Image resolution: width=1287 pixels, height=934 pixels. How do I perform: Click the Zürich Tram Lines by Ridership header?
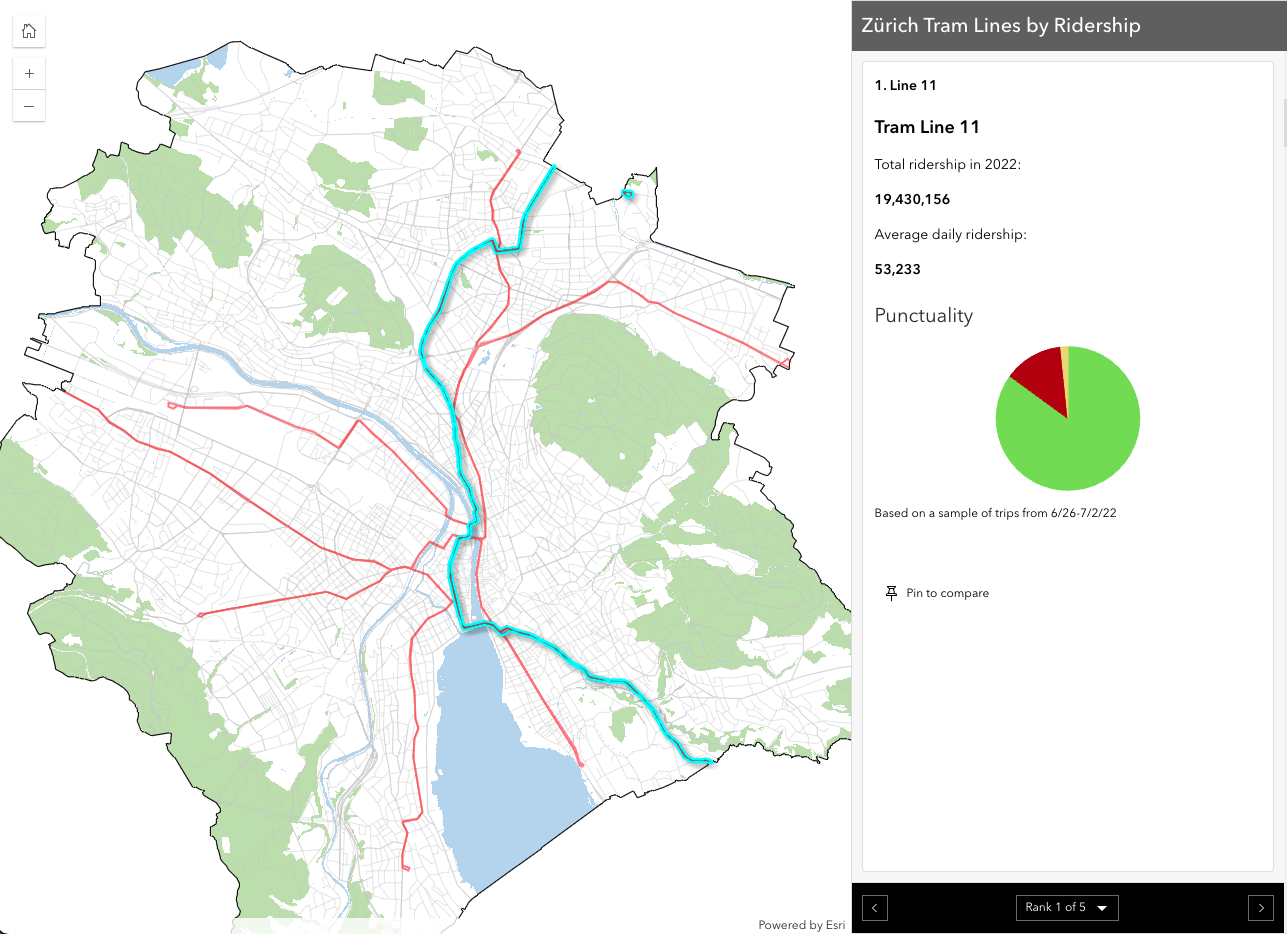(x=1000, y=25)
